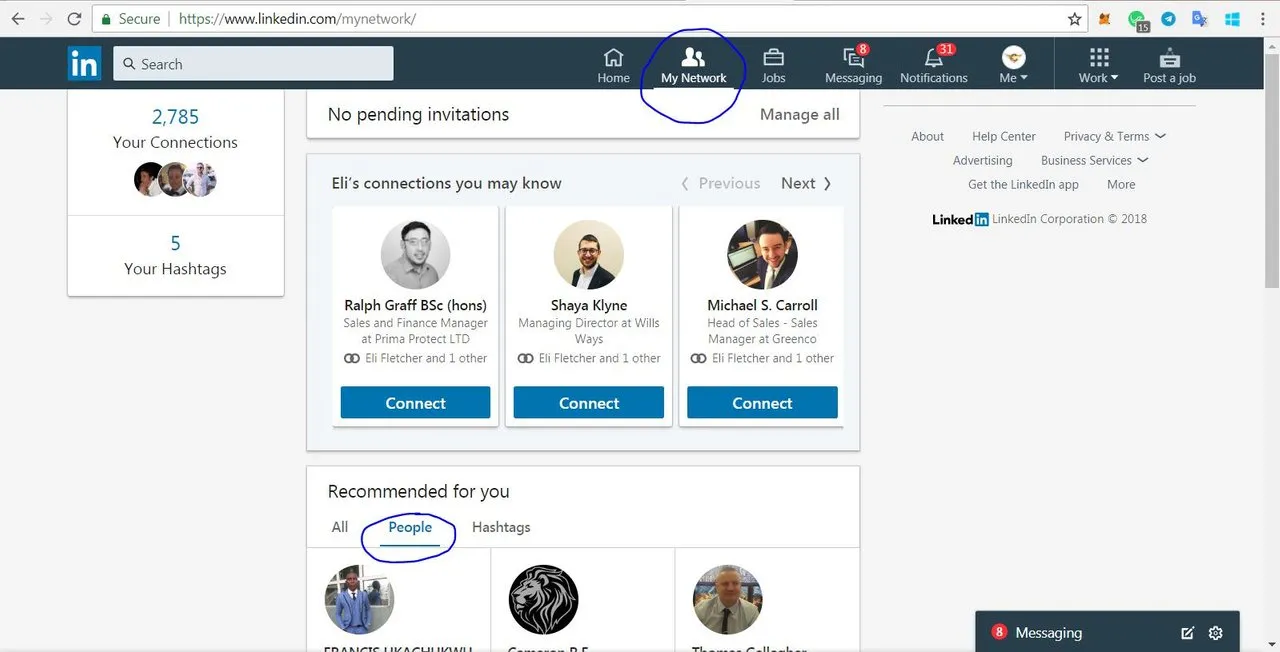Viewport: 1280px width, 652px height.
Task: Open the name Shaya Klyne
Action: (x=588, y=305)
